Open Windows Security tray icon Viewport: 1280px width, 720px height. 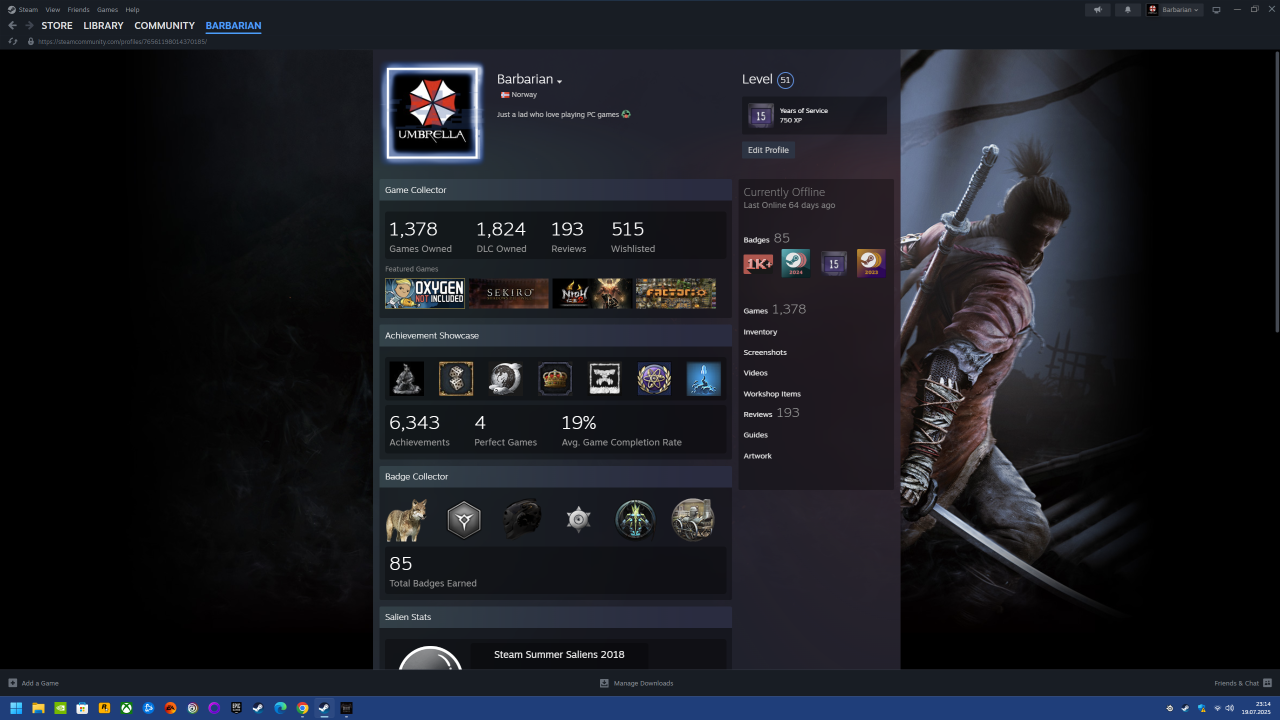1201,708
